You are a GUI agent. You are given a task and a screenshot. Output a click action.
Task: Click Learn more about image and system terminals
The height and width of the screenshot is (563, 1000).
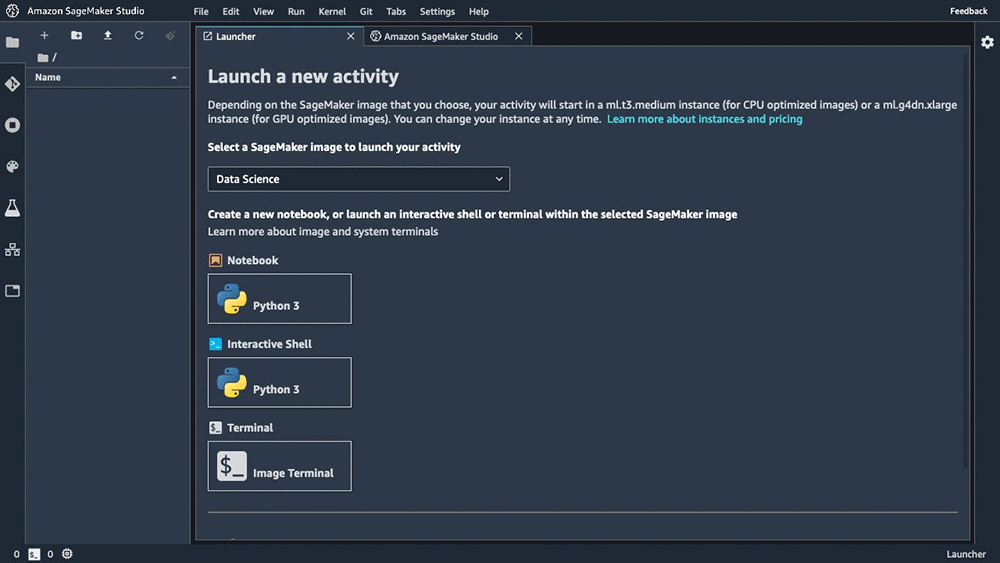click(x=323, y=231)
